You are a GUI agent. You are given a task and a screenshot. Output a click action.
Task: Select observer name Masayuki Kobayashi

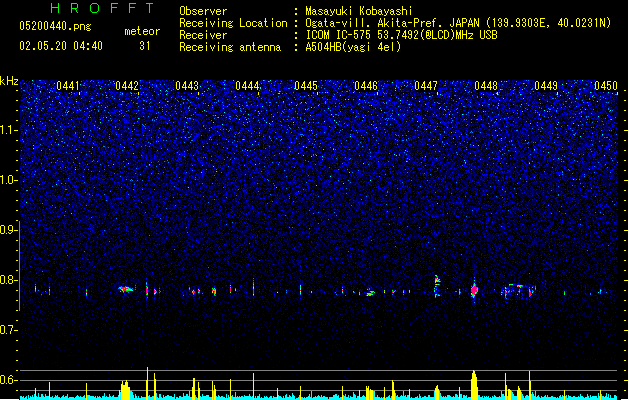(359, 11)
